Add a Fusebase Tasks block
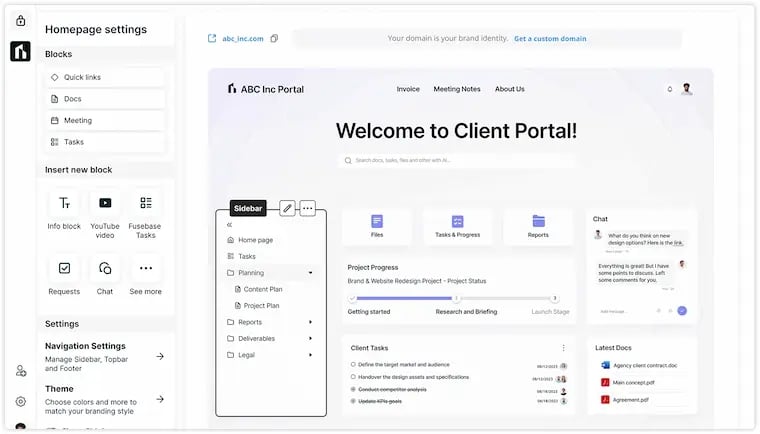The image size is (760, 434). [x=145, y=203]
